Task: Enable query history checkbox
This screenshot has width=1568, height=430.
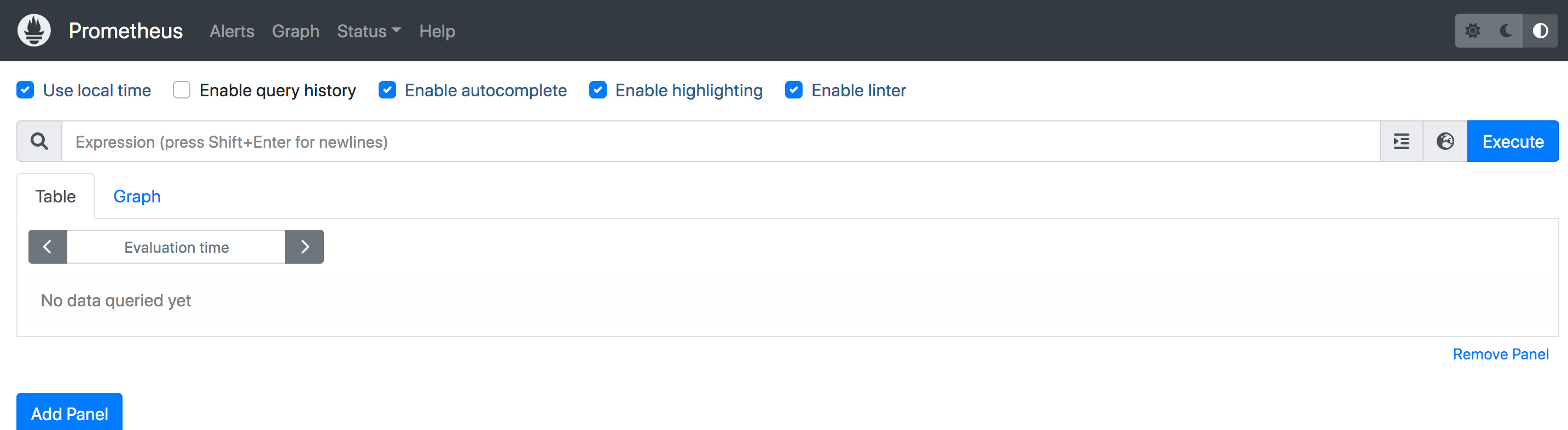Action: pyautogui.click(x=182, y=90)
